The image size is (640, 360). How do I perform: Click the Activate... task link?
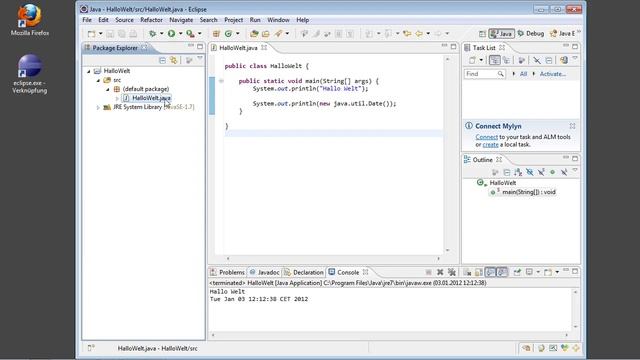point(553,74)
